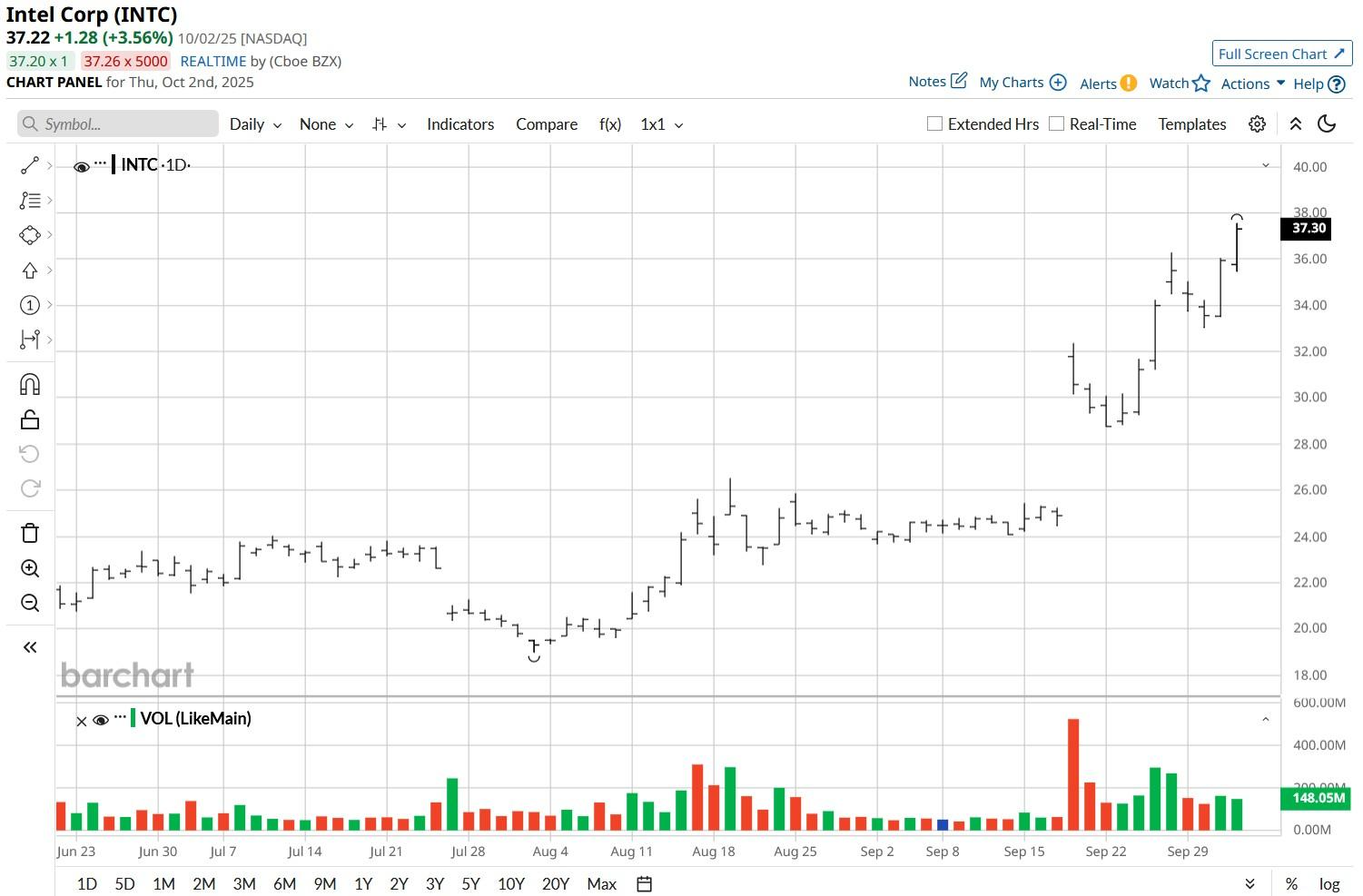
Task: Open the Notes edit icon
Action: (959, 81)
